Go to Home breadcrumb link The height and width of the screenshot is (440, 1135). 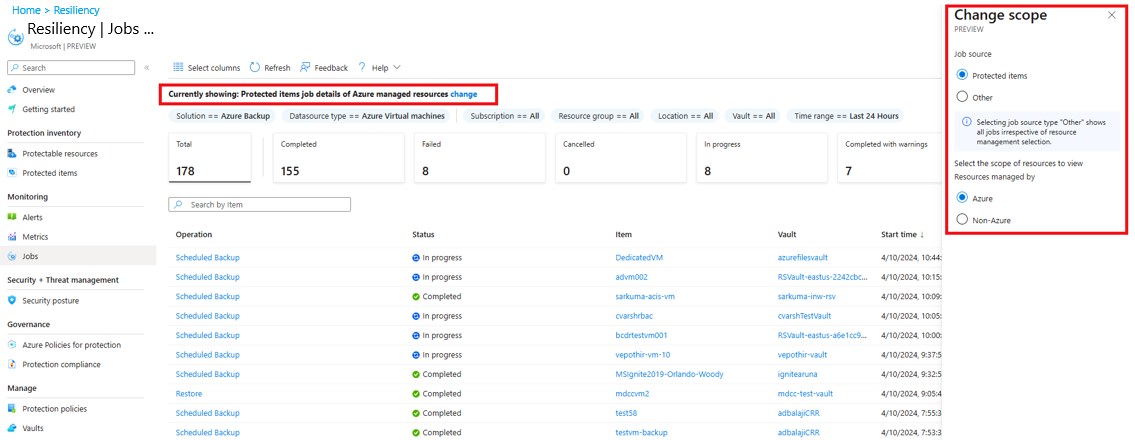pos(26,10)
